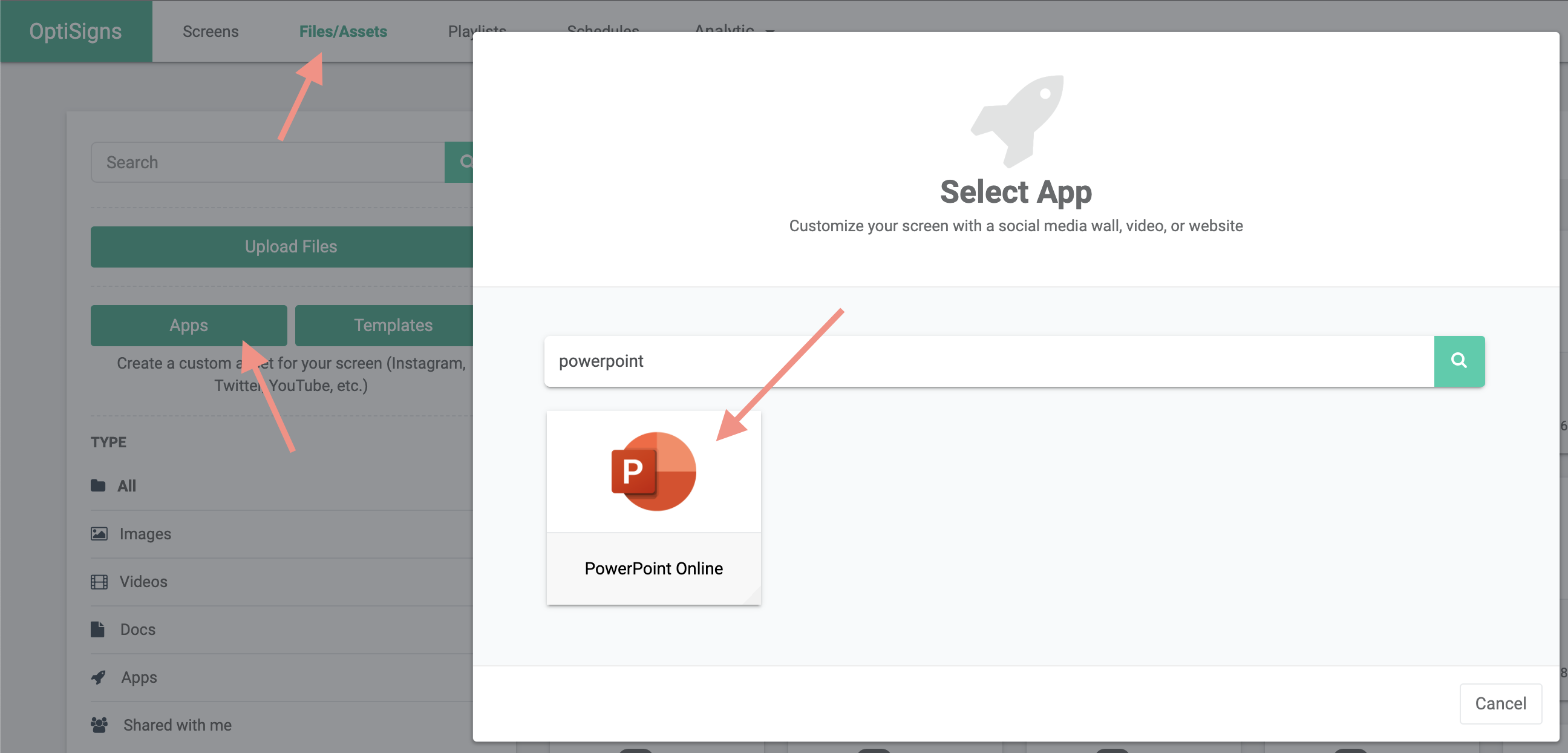Image resolution: width=1568 pixels, height=753 pixels.
Task: Open the Screens tab
Action: [210, 31]
